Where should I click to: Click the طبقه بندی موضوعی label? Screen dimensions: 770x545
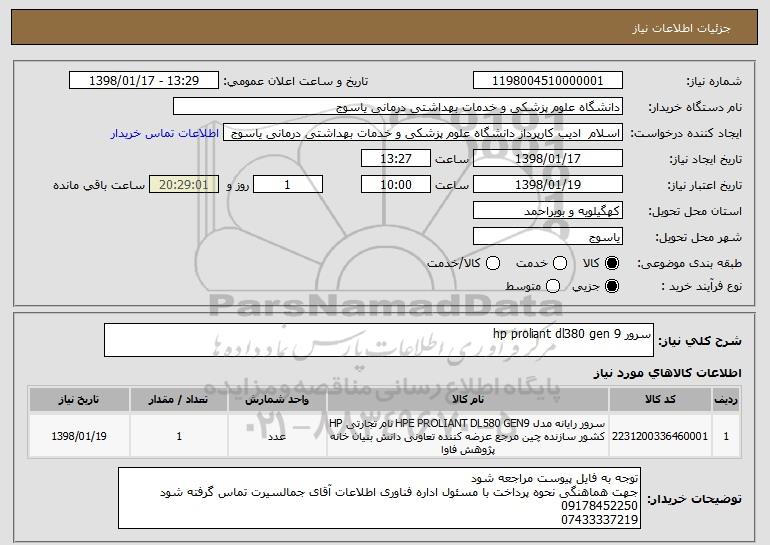coord(689,264)
